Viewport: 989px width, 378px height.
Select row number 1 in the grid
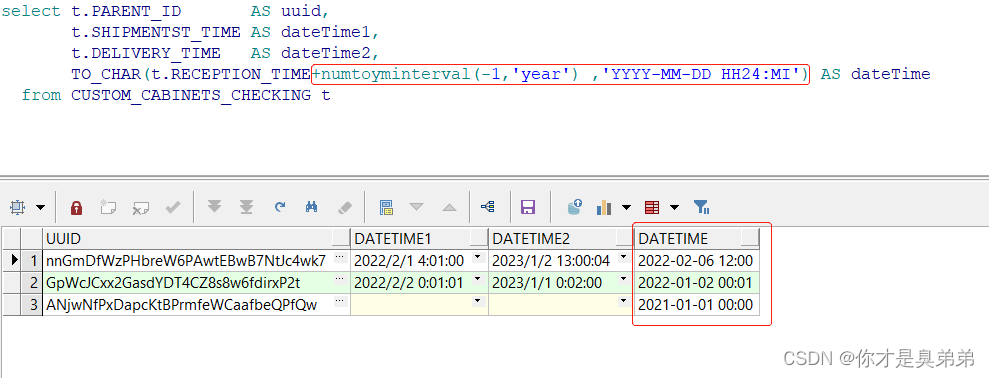32,260
